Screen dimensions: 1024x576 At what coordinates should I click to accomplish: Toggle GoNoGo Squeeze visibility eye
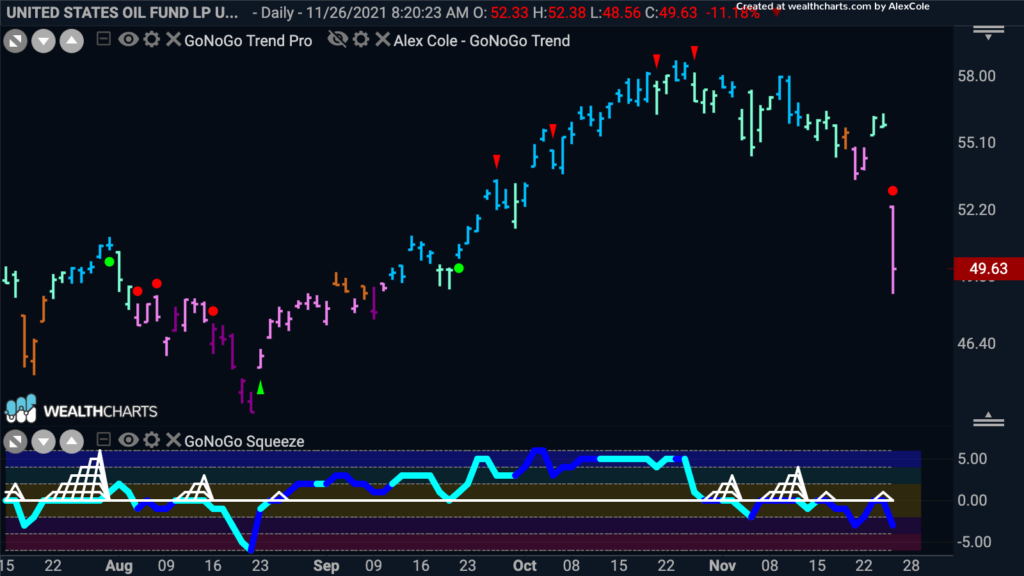128,440
